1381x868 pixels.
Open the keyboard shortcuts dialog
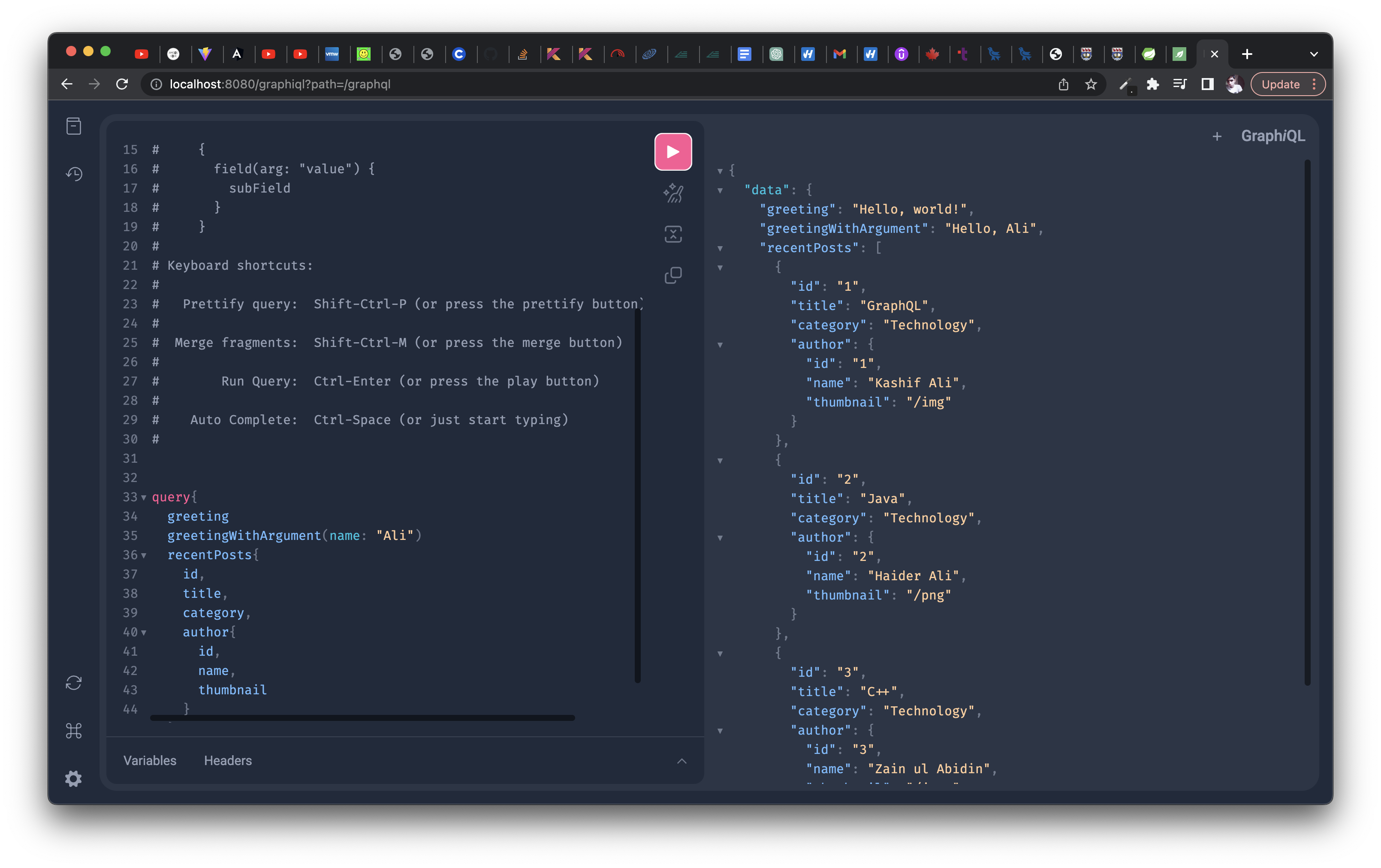click(x=73, y=730)
